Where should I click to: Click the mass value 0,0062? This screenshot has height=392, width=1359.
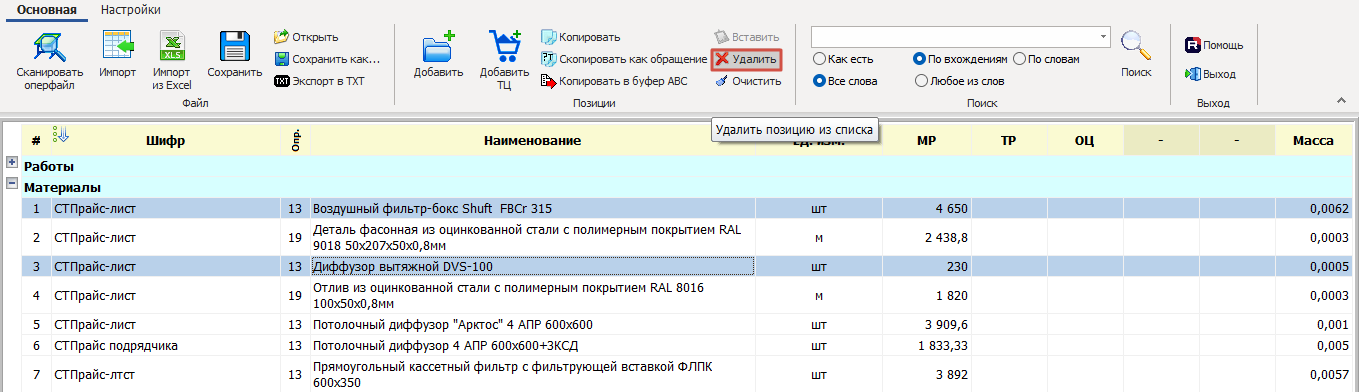(1327, 209)
